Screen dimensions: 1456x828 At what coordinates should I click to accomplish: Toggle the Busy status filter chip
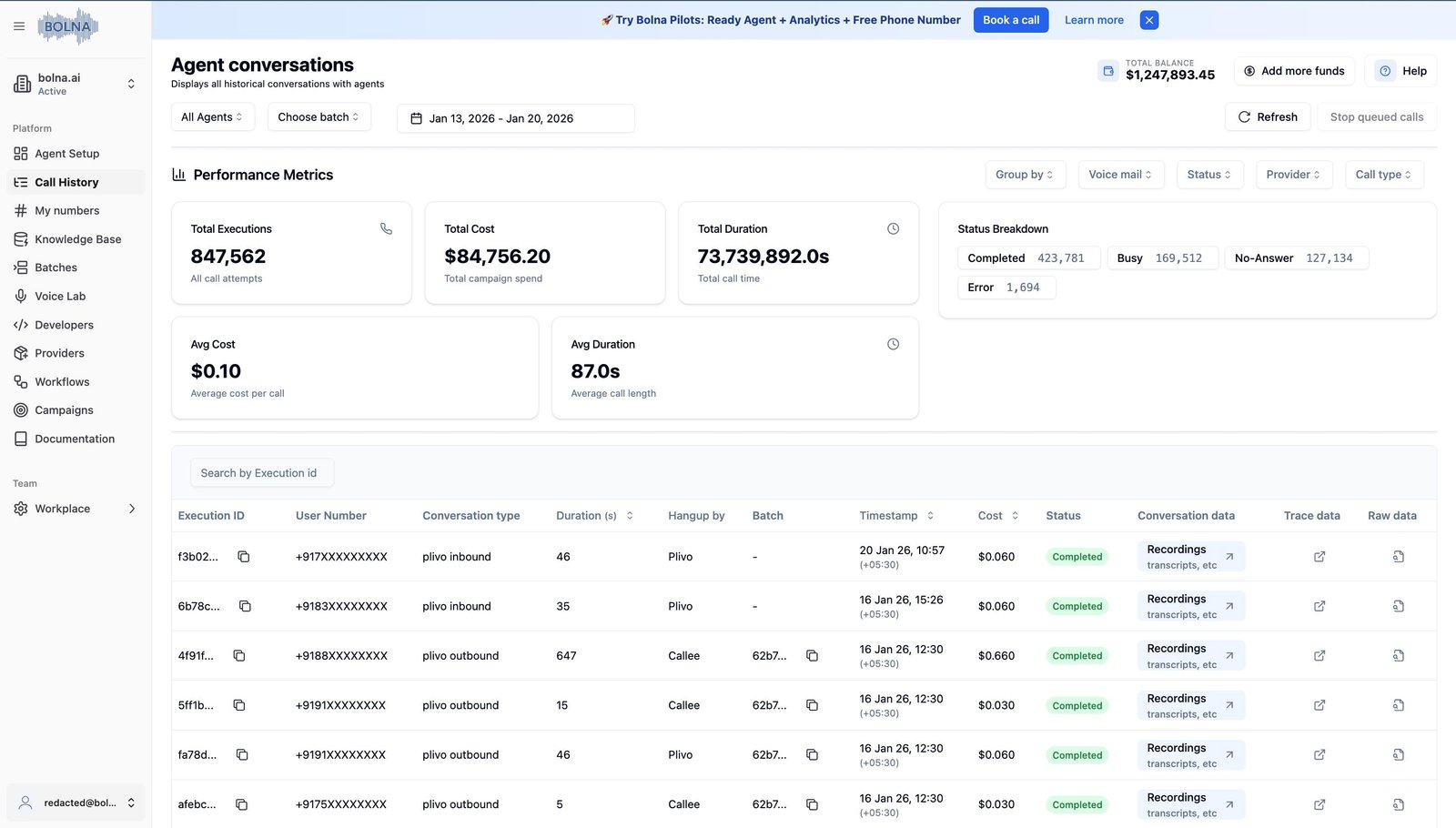point(1162,257)
